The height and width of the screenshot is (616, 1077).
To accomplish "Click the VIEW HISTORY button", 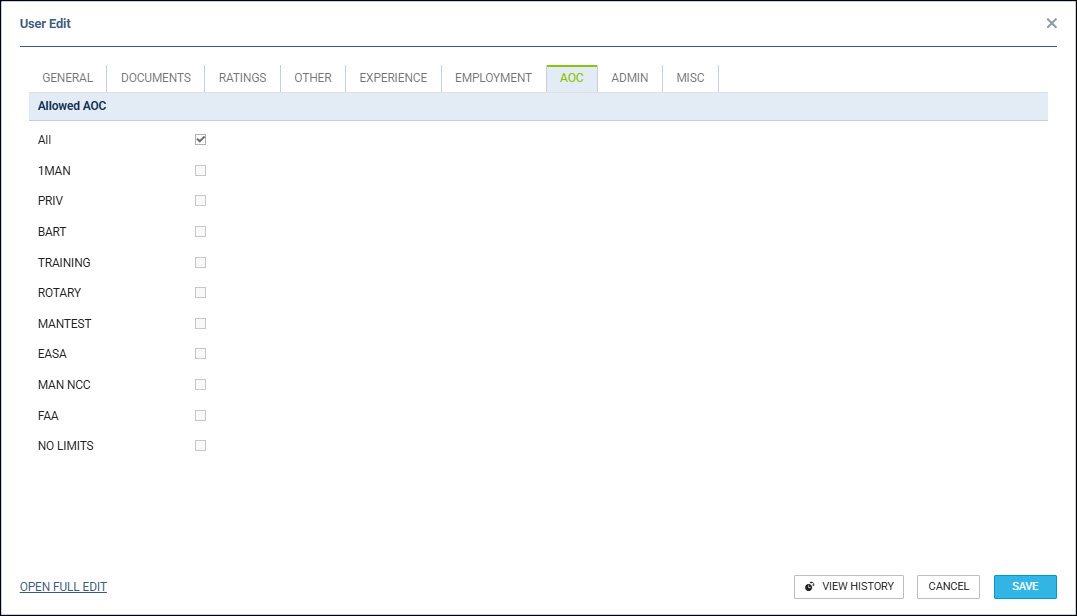I will pos(849,586).
